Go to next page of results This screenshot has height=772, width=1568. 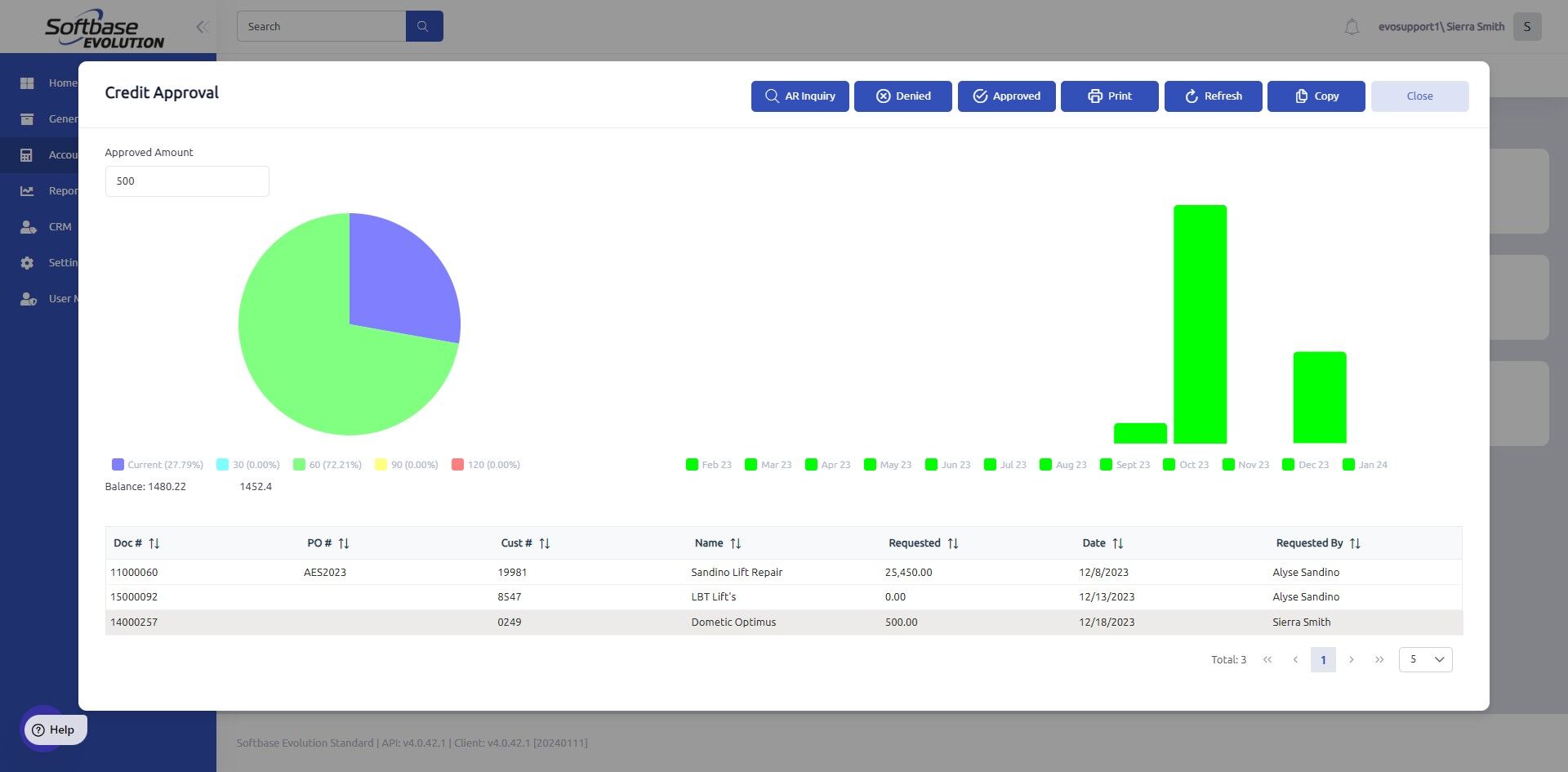pos(1352,660)
